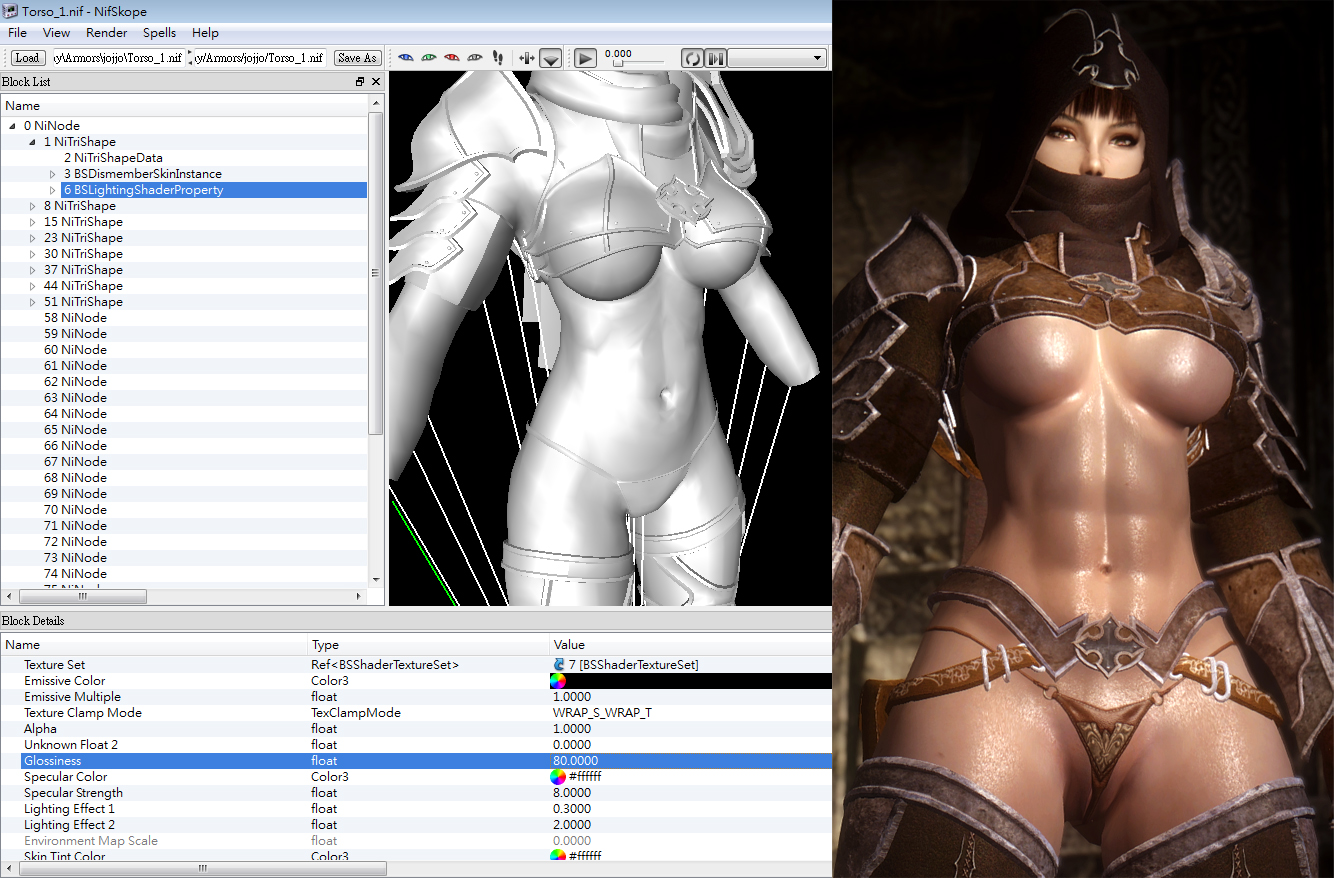This screenshot has width=1334, height=878.
Task: Select the blue eye view icon
Action: pyautogui.click(x=406, y=58)
